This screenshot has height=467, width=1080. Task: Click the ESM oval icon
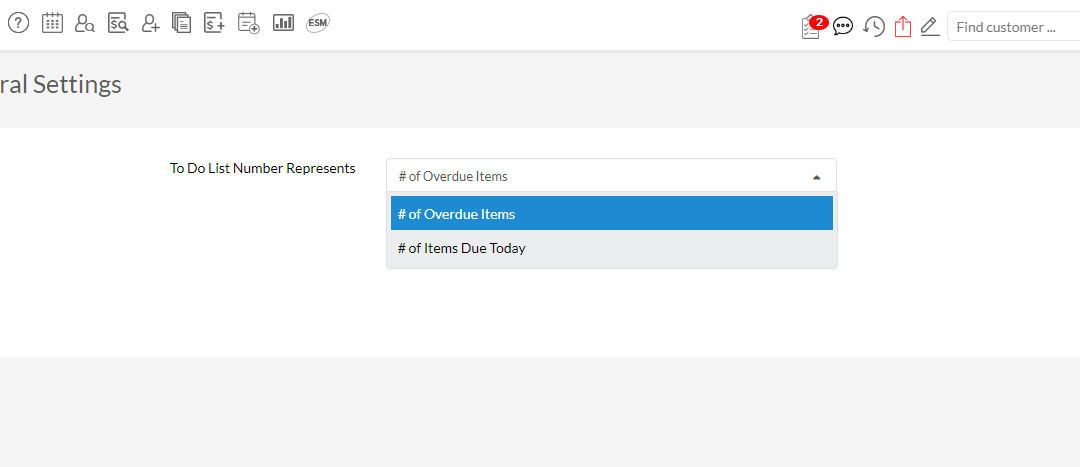(x=318, y=22)
